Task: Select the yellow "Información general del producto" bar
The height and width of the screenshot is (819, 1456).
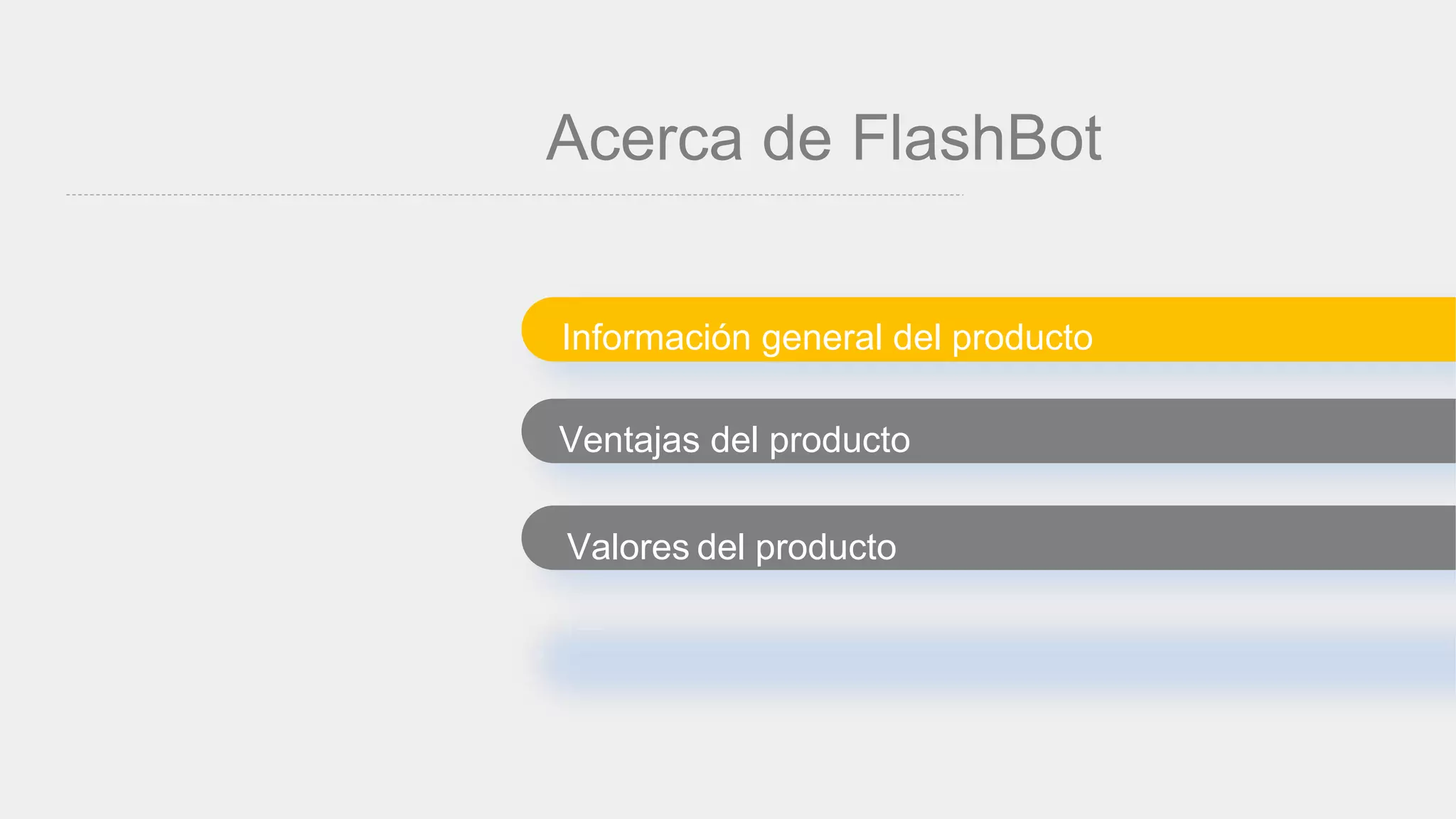Action: coord(989,329)
